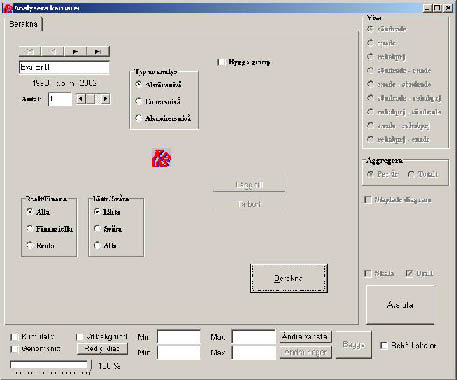Image resolution: width=457 pixels, height=380 pixels.
Task: Jump to last record arrow button
Action: pyautogui.click(x=98, y=51)
